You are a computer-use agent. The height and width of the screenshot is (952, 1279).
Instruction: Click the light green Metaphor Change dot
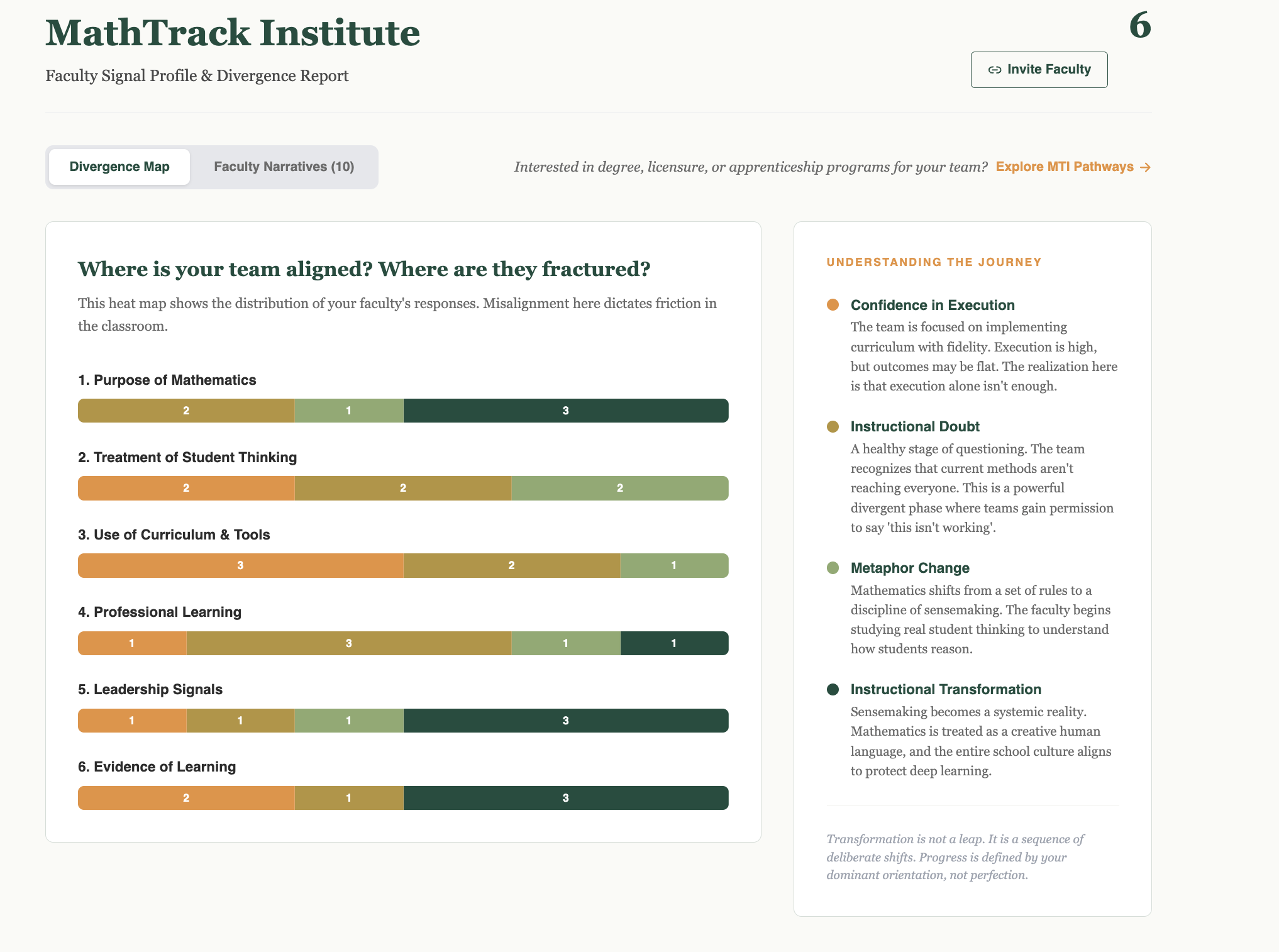click(x=833, y=568)
